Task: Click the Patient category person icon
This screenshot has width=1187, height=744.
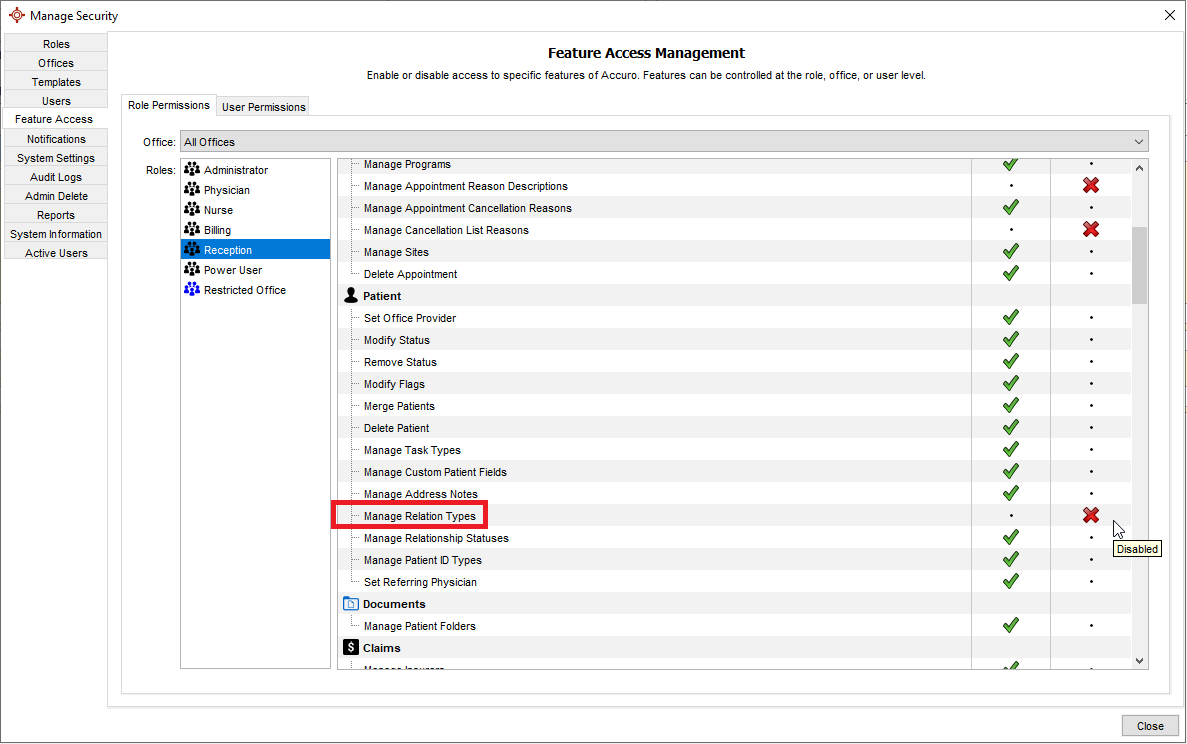Action: 351,296
